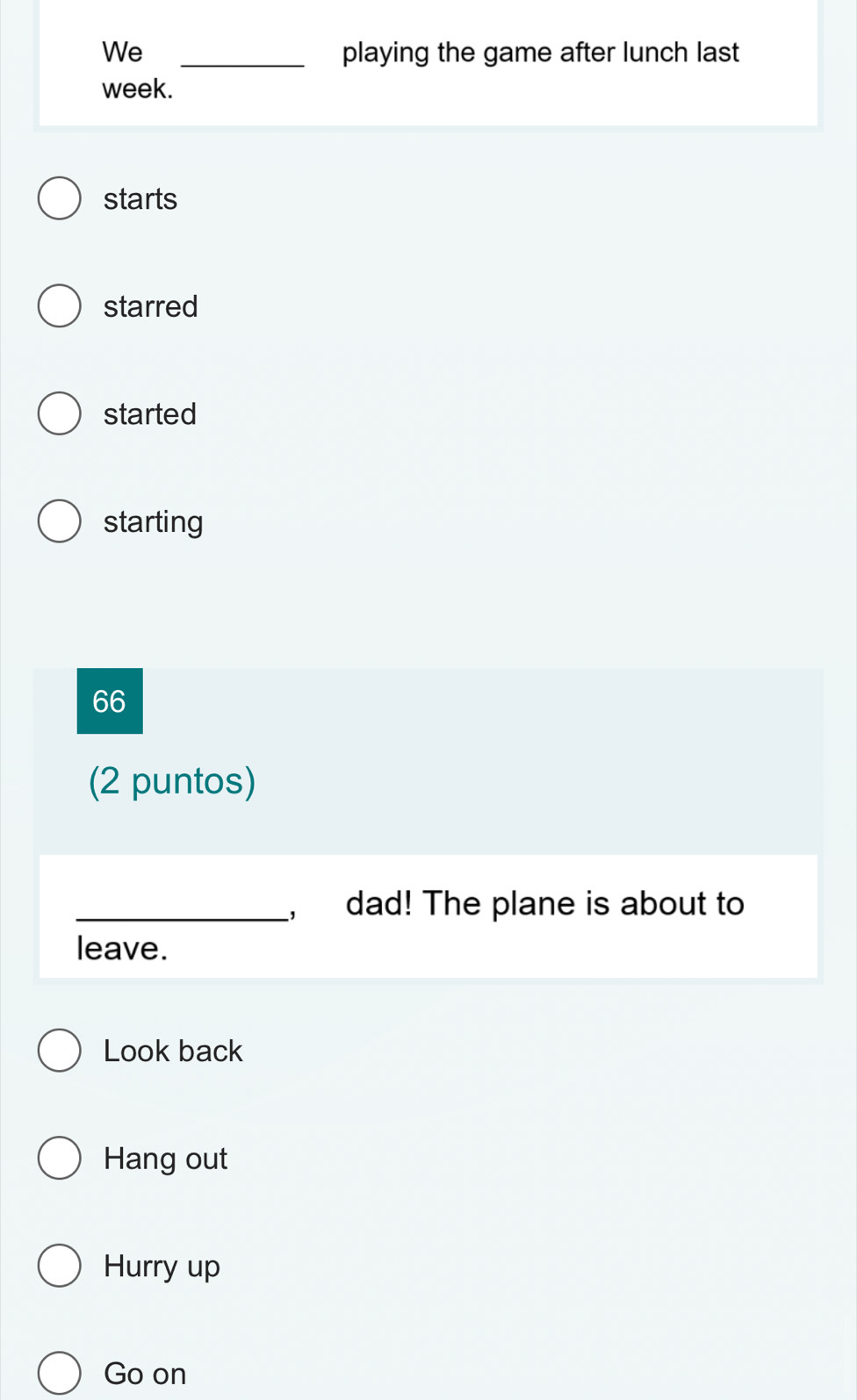Click the 'Go on' answer label text
857x1400 pixels.
click(146, 1374)
